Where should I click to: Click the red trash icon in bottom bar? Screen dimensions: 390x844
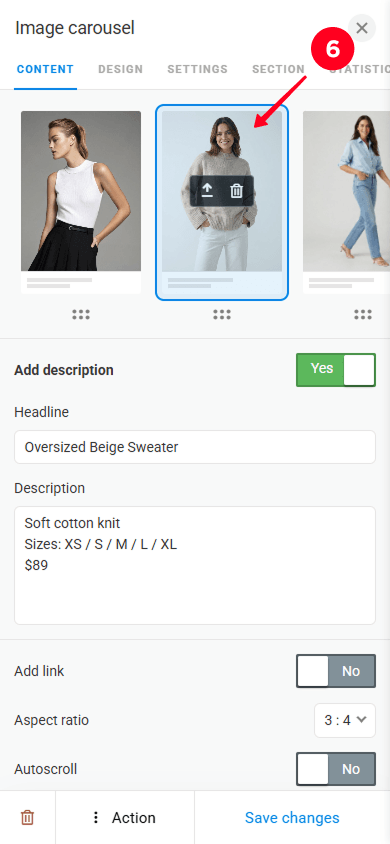tap(27, 818)
